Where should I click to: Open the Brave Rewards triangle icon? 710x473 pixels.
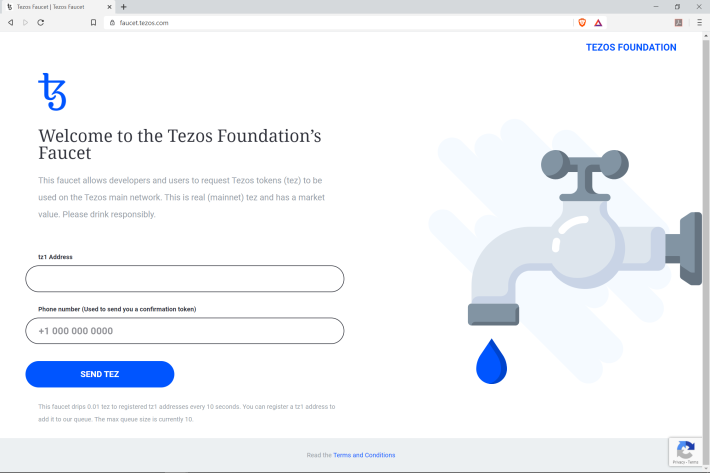[598, 23]
